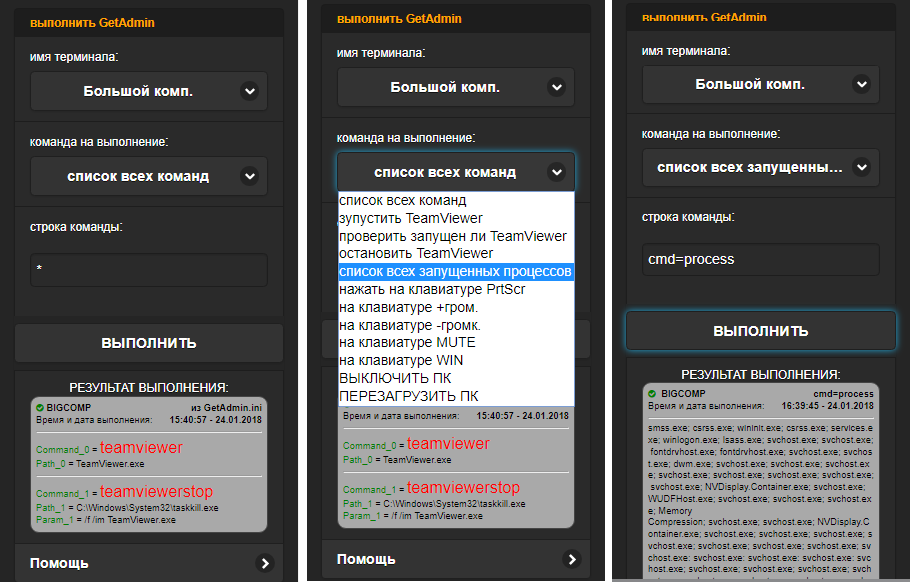This screenshot has height=582, width=911.
Task: Click red 'teamviewerstop' command in left result
Action: pyautogui.click(x=156, y=491)
